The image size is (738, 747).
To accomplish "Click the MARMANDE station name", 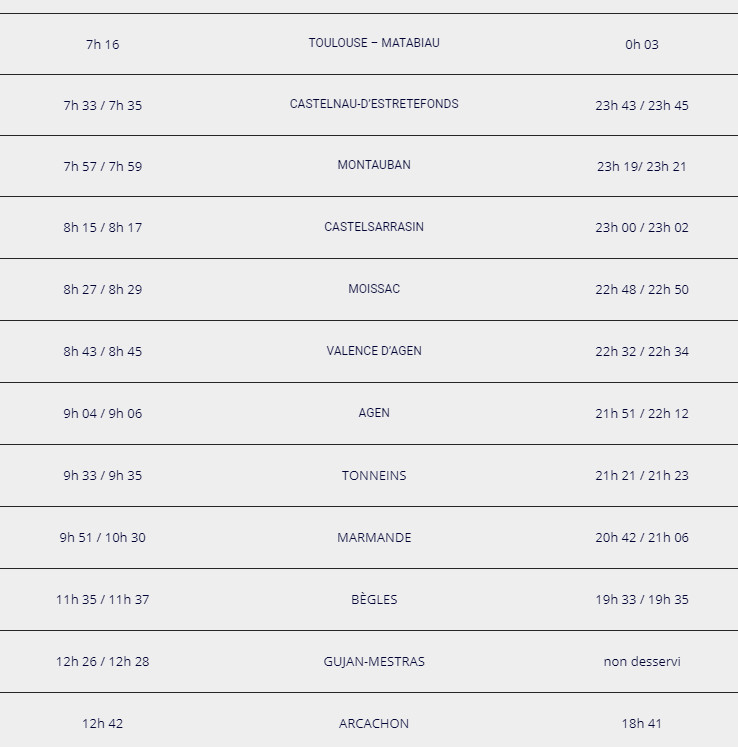I will click(x=374, y=537).
